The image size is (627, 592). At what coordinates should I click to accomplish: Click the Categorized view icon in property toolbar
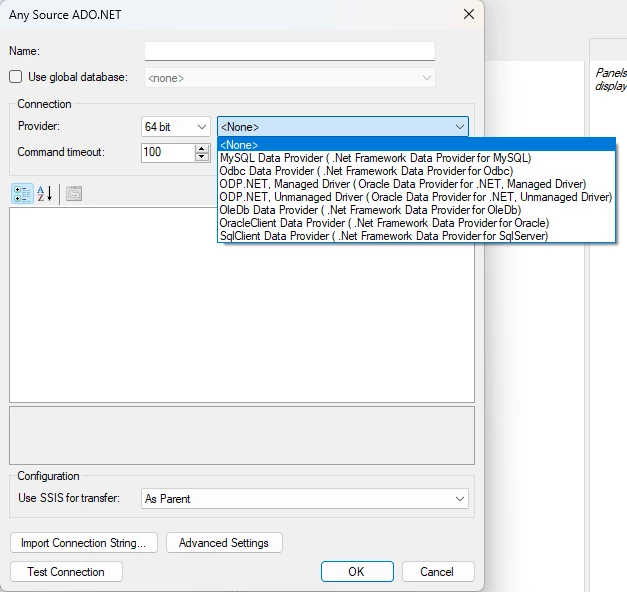(22, 194)
